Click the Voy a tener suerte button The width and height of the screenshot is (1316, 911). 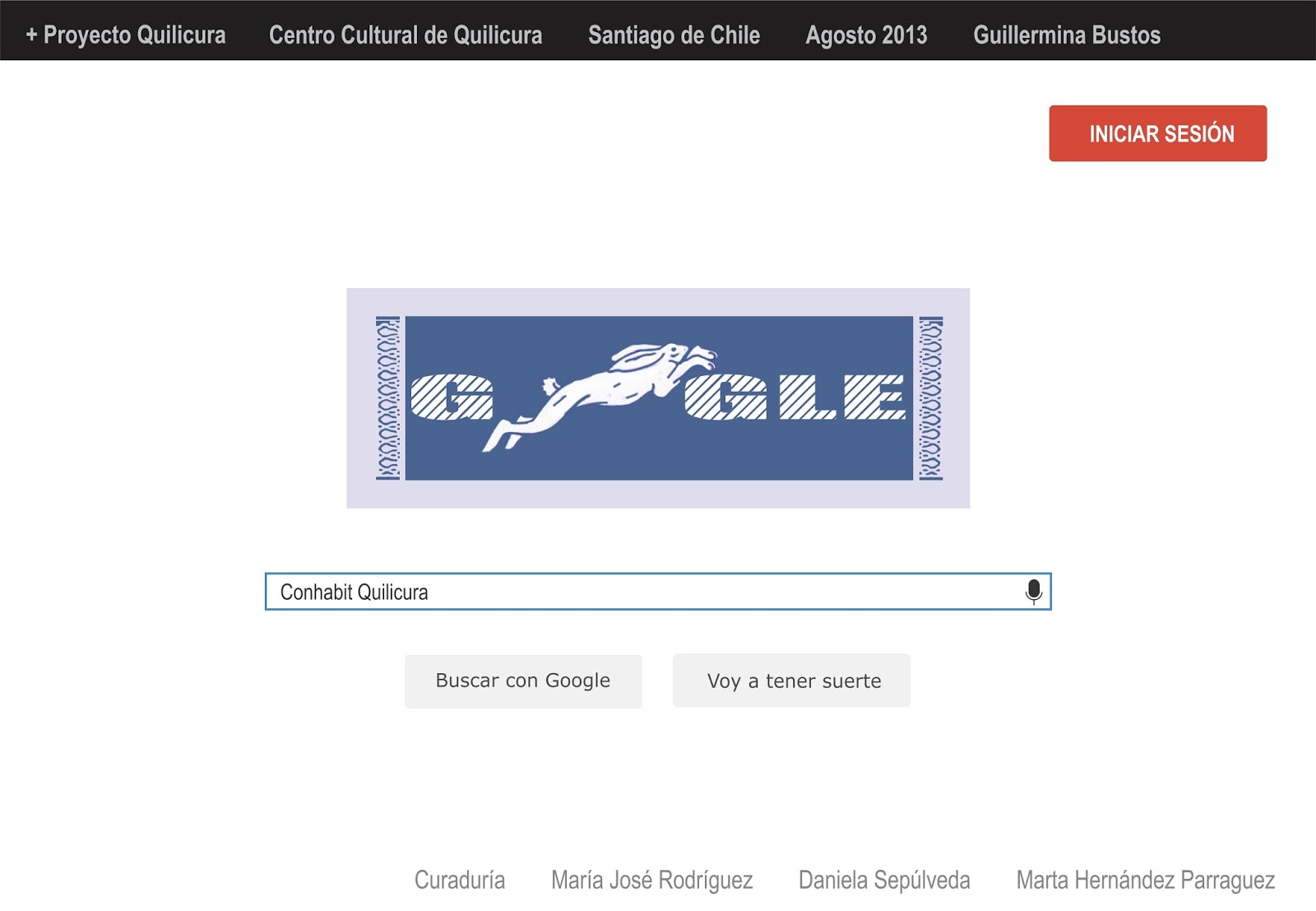pos(791,681)
